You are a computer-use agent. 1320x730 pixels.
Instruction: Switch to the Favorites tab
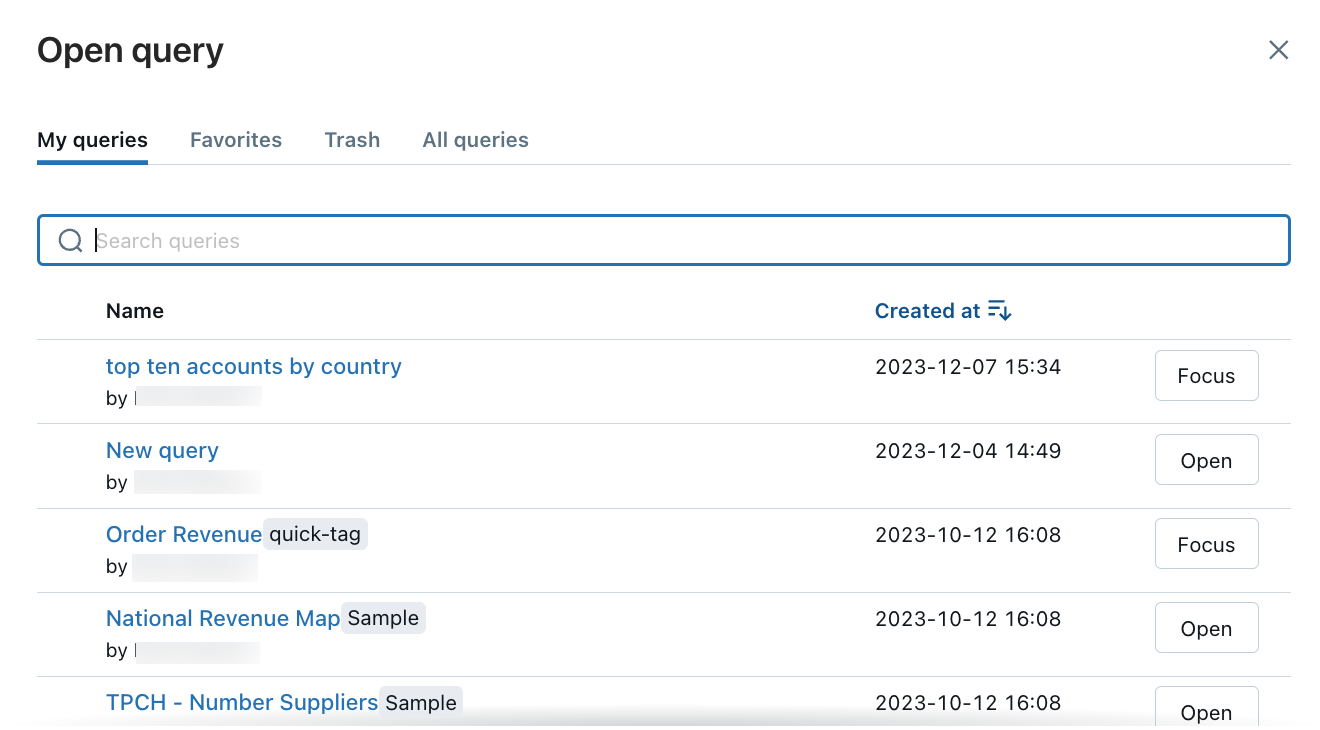coord(236,140)
